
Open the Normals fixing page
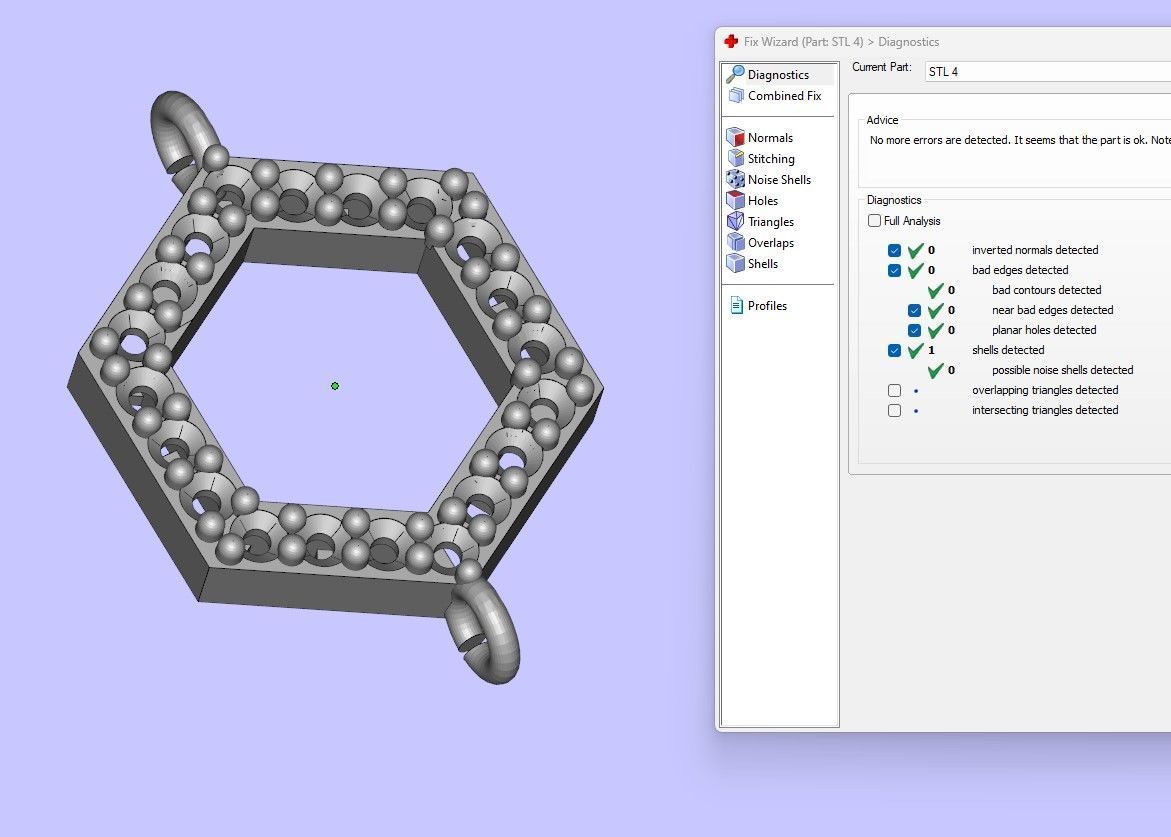[x=770, y=137]
